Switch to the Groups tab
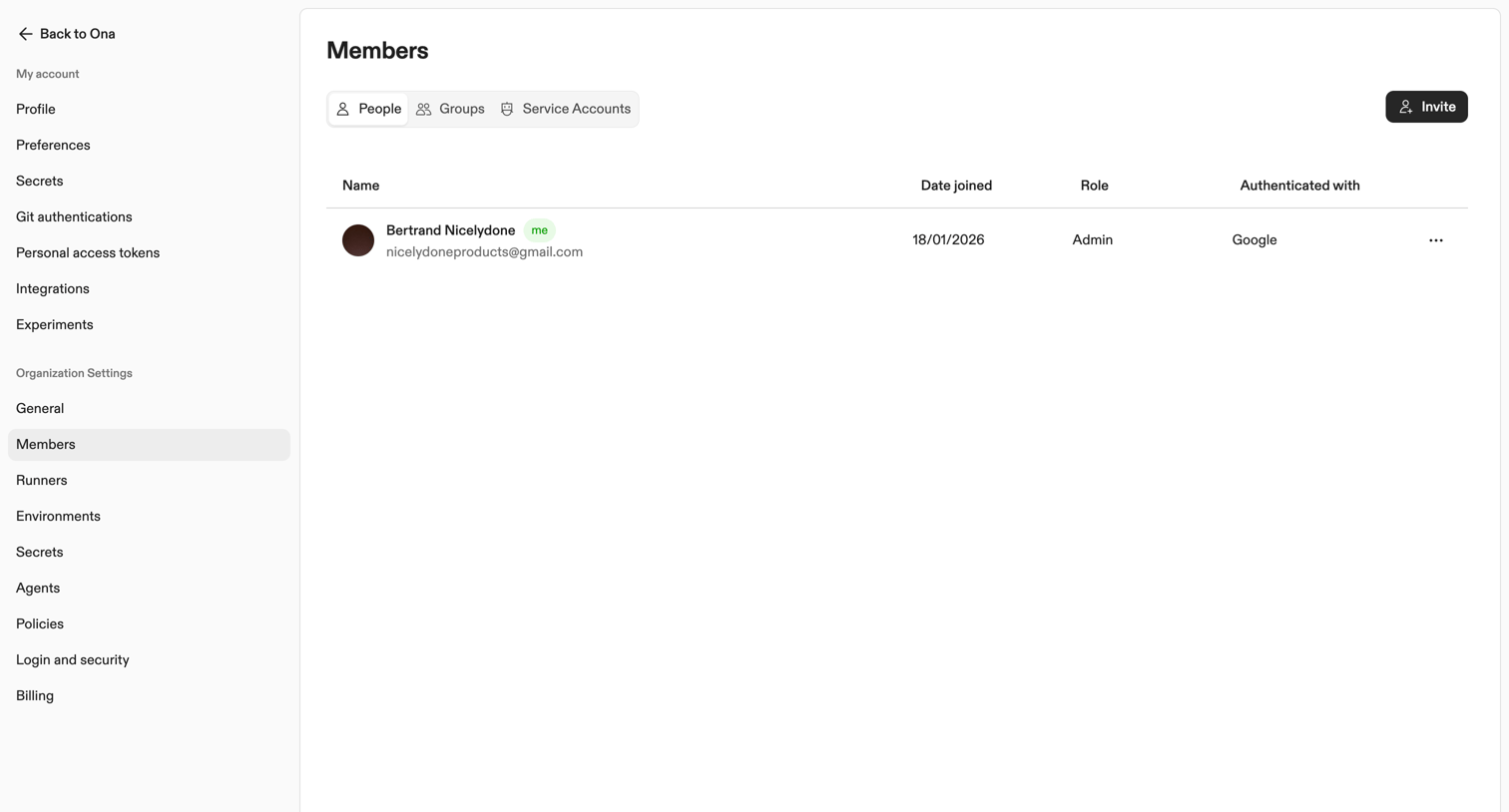 (x=450, y=109)
